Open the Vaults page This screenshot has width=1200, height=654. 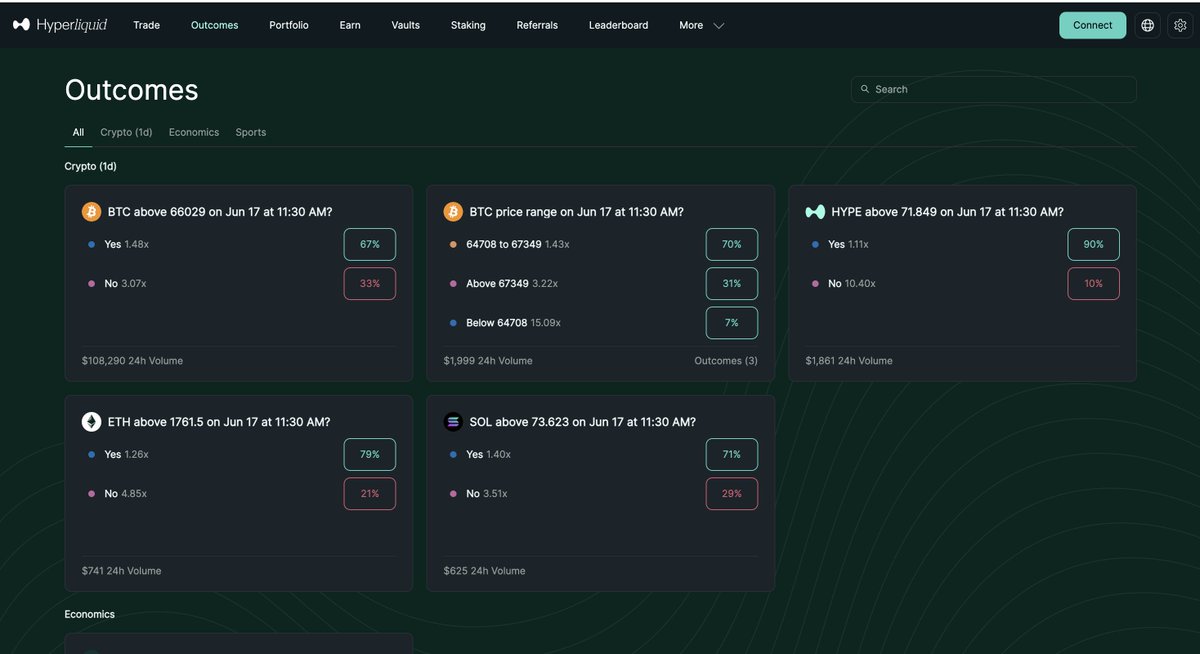tap(406, 25)
